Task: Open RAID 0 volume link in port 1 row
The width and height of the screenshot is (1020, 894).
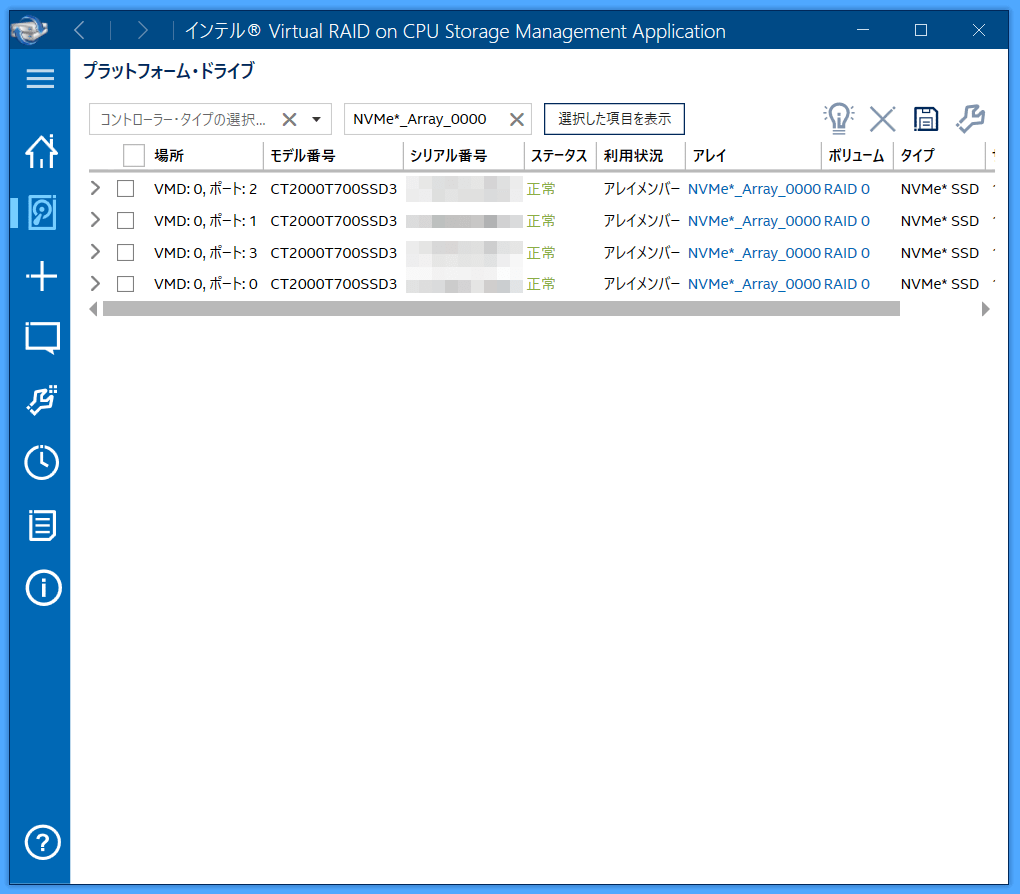Action: 846,221
